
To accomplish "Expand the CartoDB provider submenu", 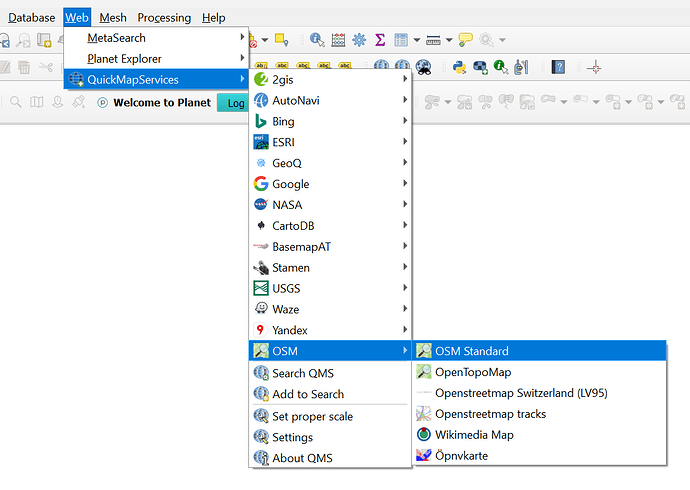I will coord(330,226).
